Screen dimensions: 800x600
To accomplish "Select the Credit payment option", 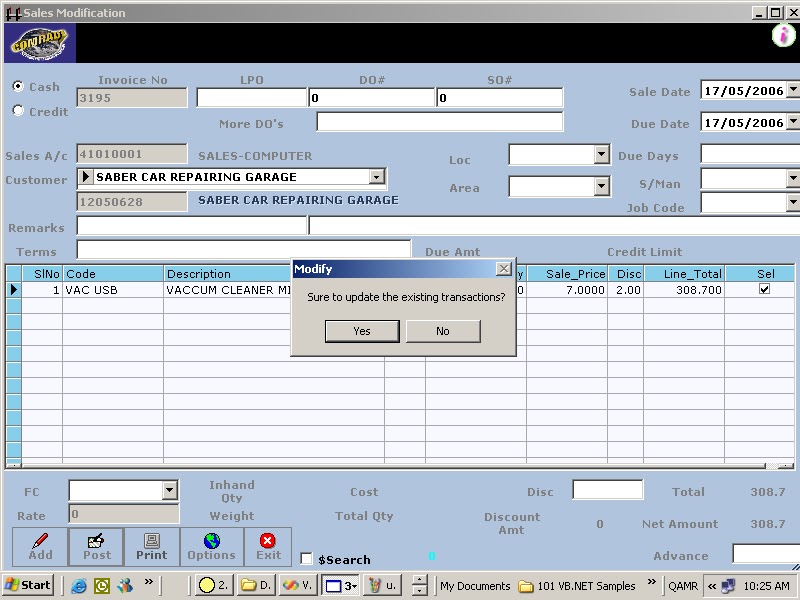I will (x=16, y=110).
